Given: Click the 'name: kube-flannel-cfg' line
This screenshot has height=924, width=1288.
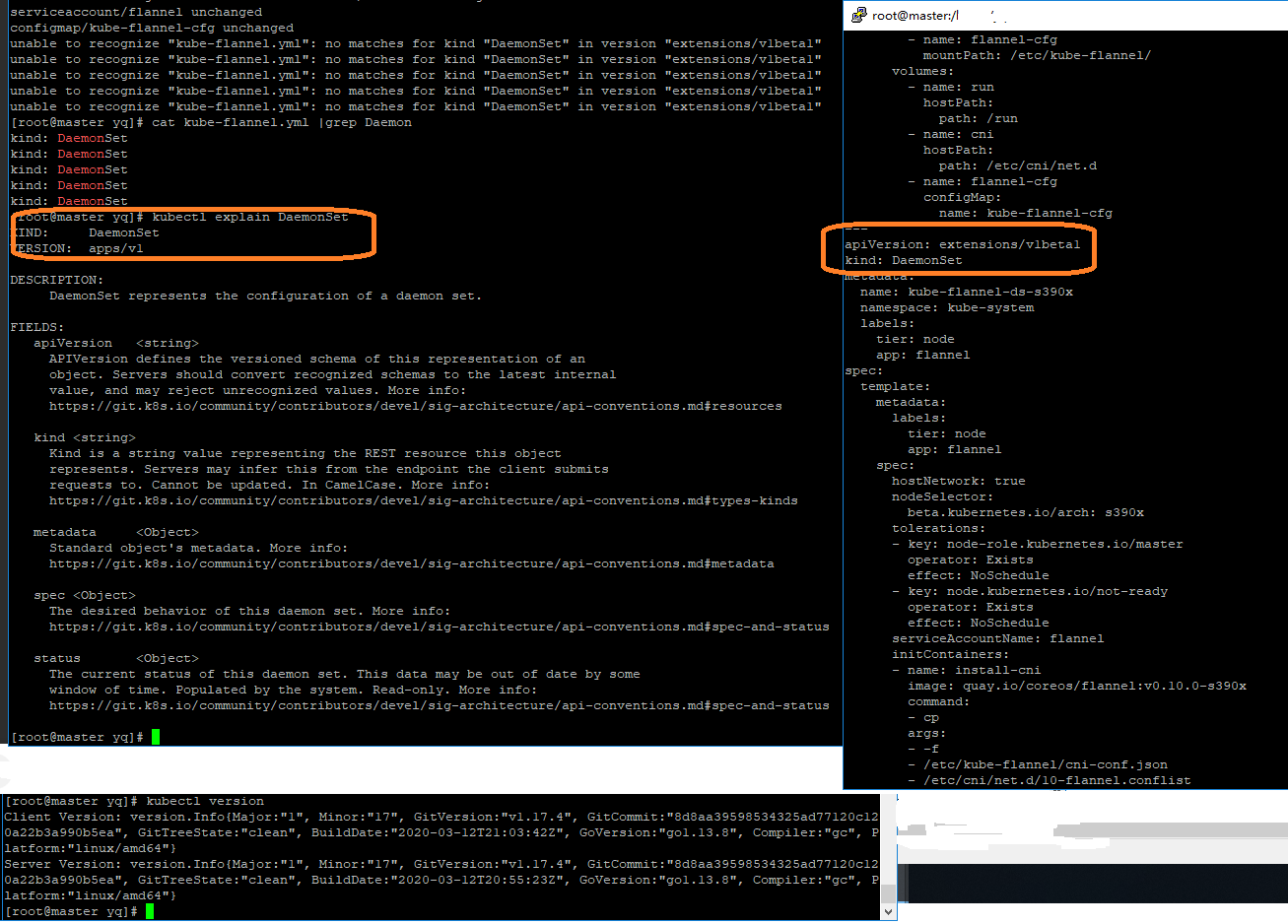Looking at the screenshot, I should 1026,213.
